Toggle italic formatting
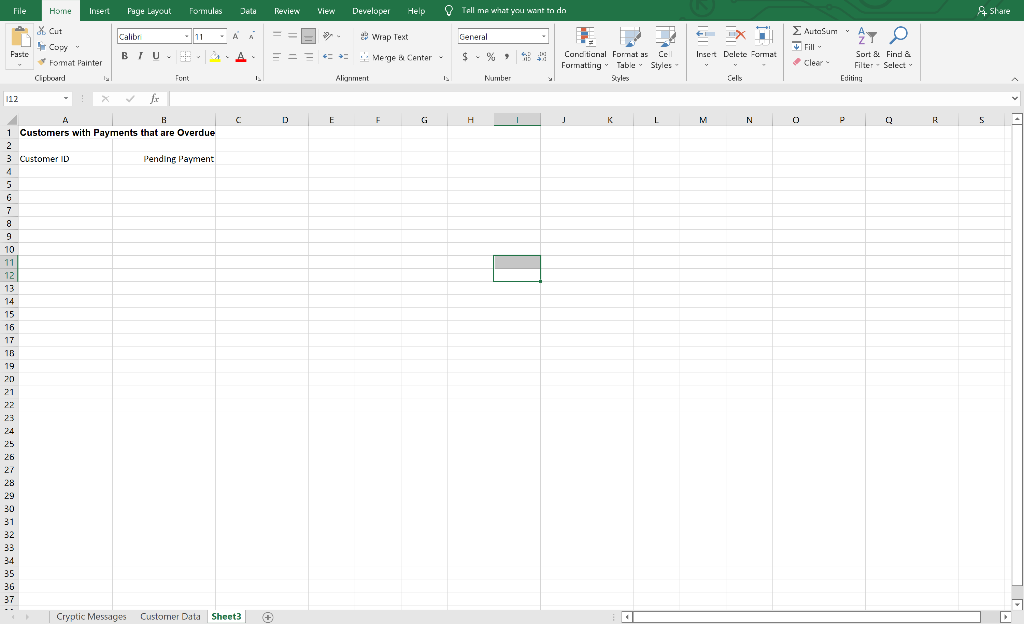The height and width of the screenshot is (624, 1024). point(138,56)
